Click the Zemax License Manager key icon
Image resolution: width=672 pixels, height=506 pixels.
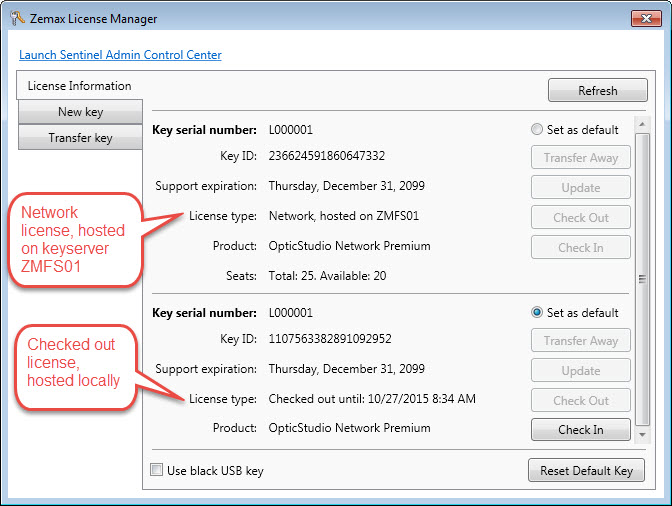pyautogui.click(x=17, y=18)
